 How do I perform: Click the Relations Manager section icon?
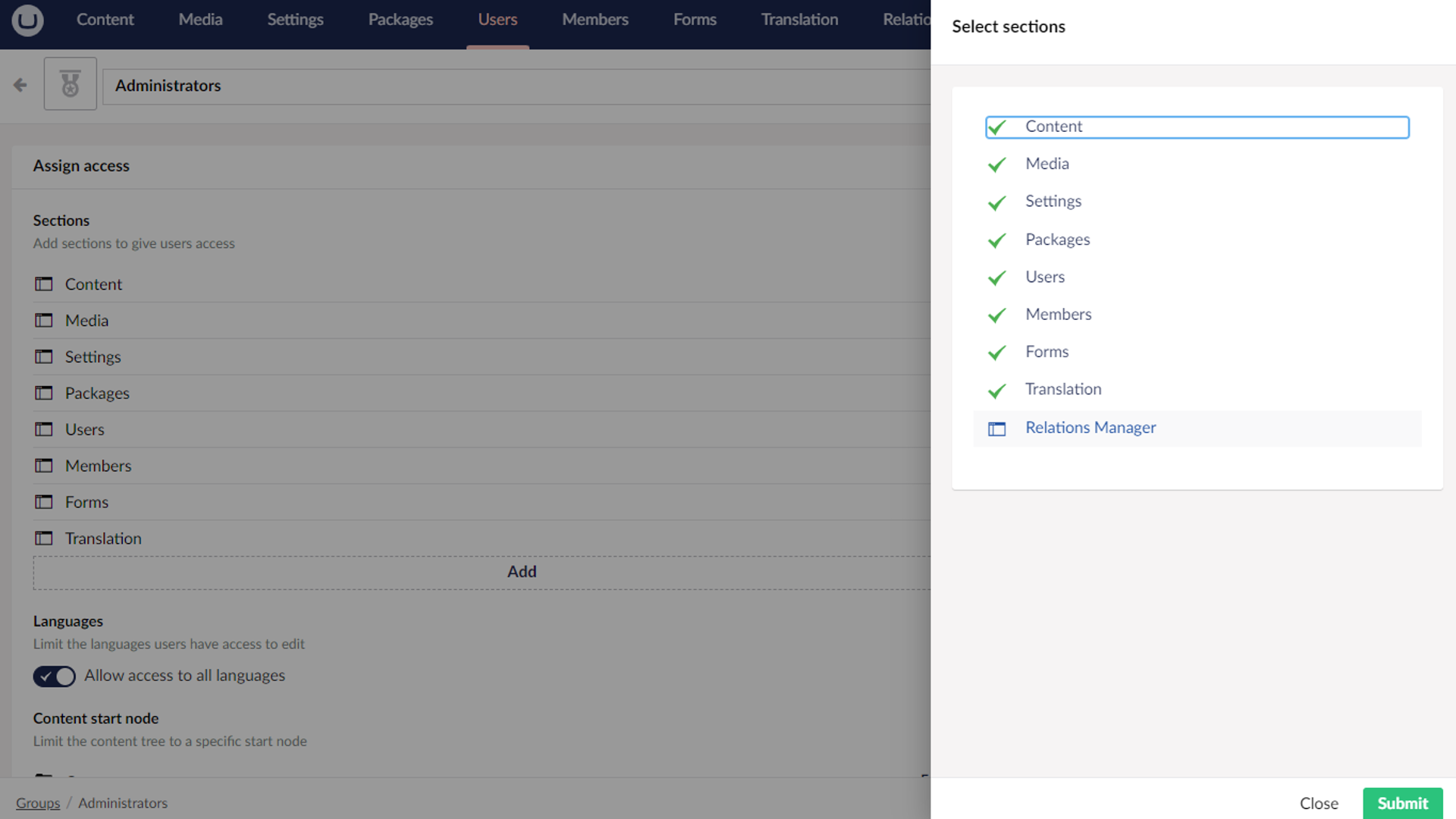pos(996,428)
